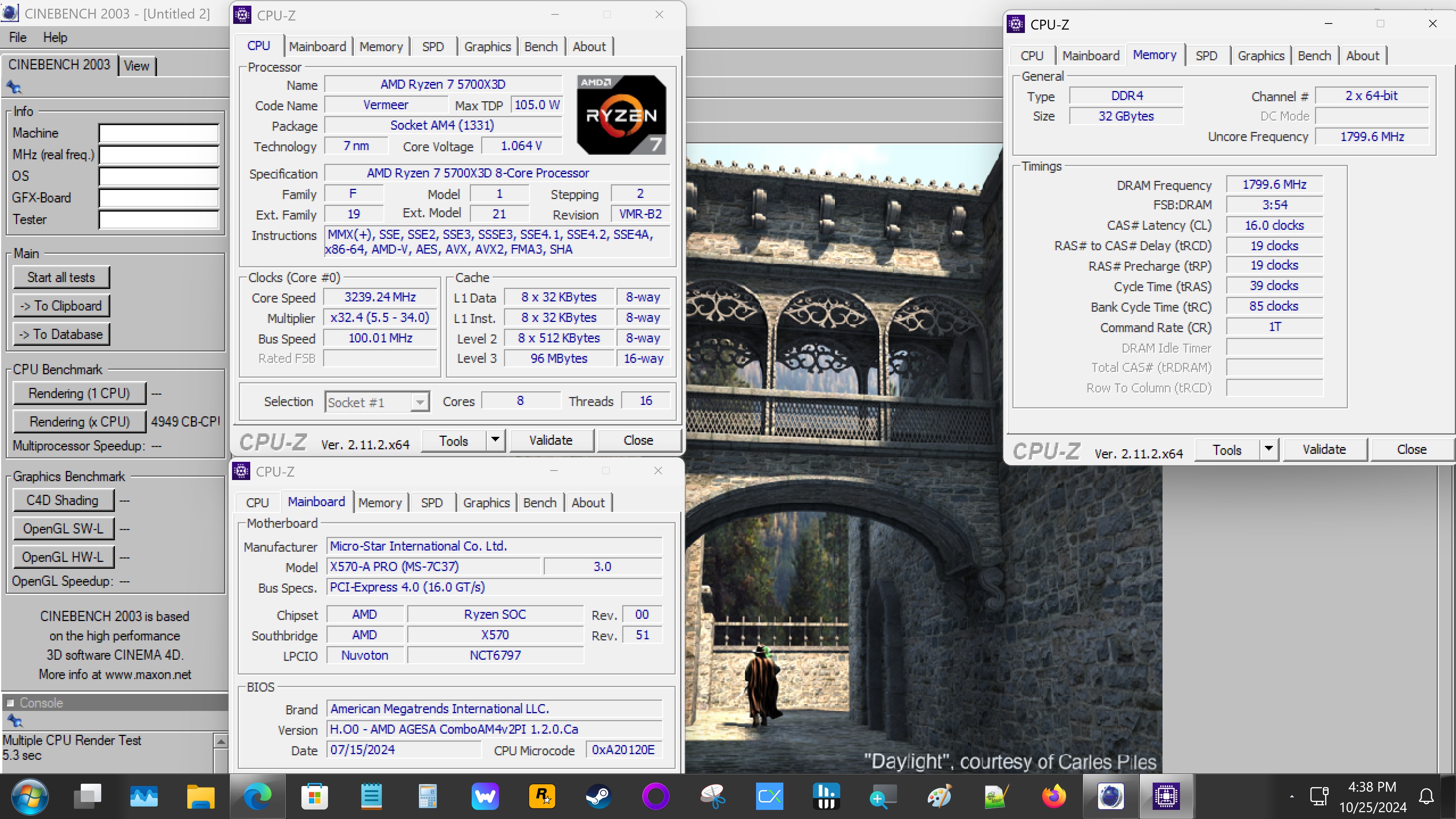Click the OS info input field
The height and width of the screenshot is (819, 1456).
pos(159,176)
